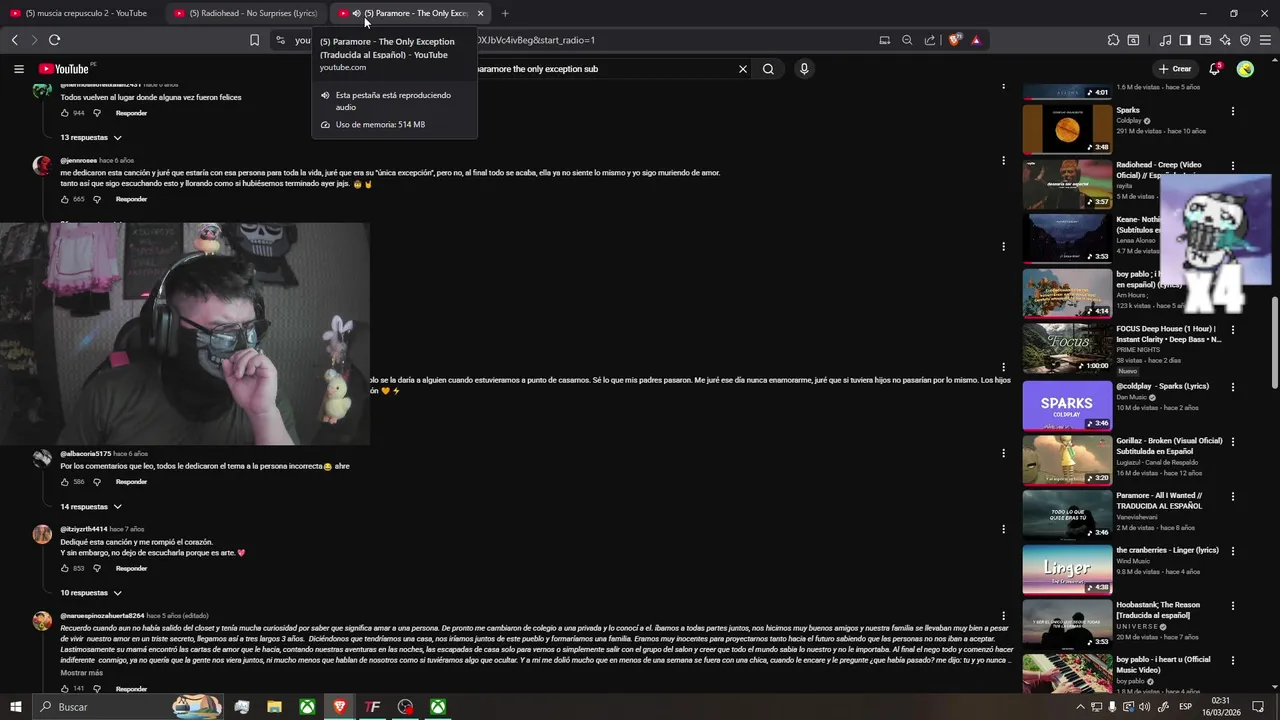Open the FOCUS Deep House thumbnail
The image size is (1280, 720).
(x=1067, y=346)
